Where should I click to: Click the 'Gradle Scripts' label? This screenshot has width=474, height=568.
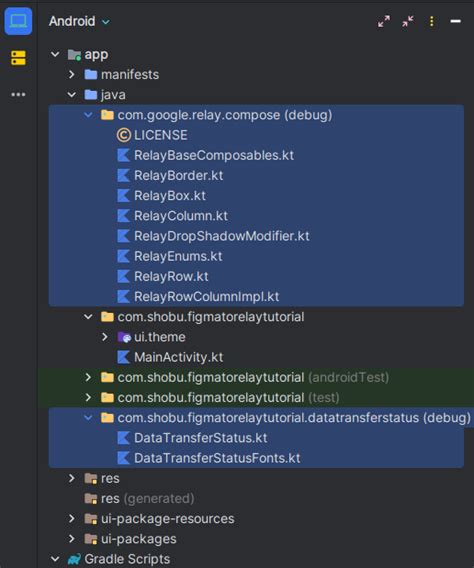click(x=127, y=559)
